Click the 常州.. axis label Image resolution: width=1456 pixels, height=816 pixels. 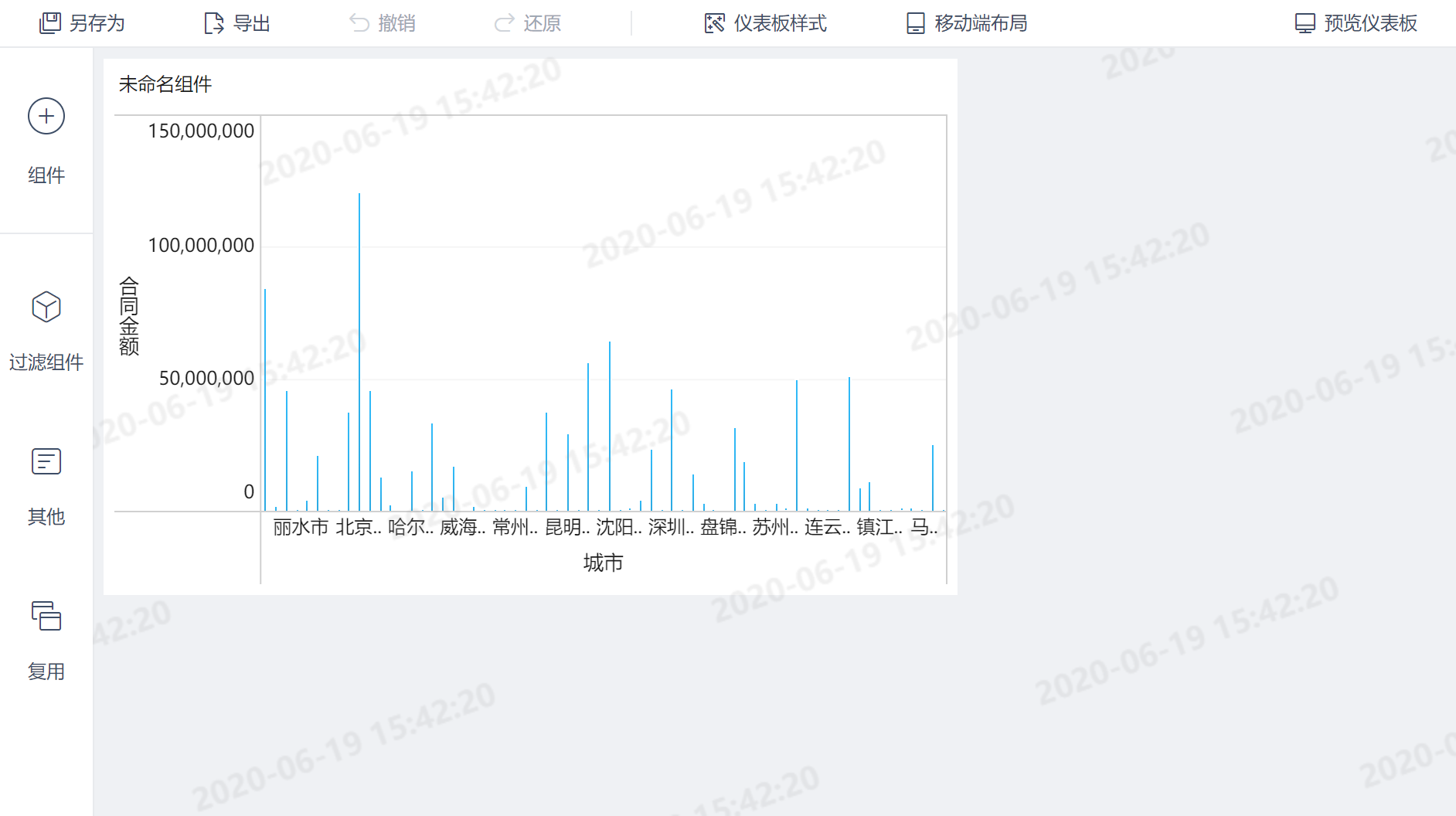pos(515,527)
